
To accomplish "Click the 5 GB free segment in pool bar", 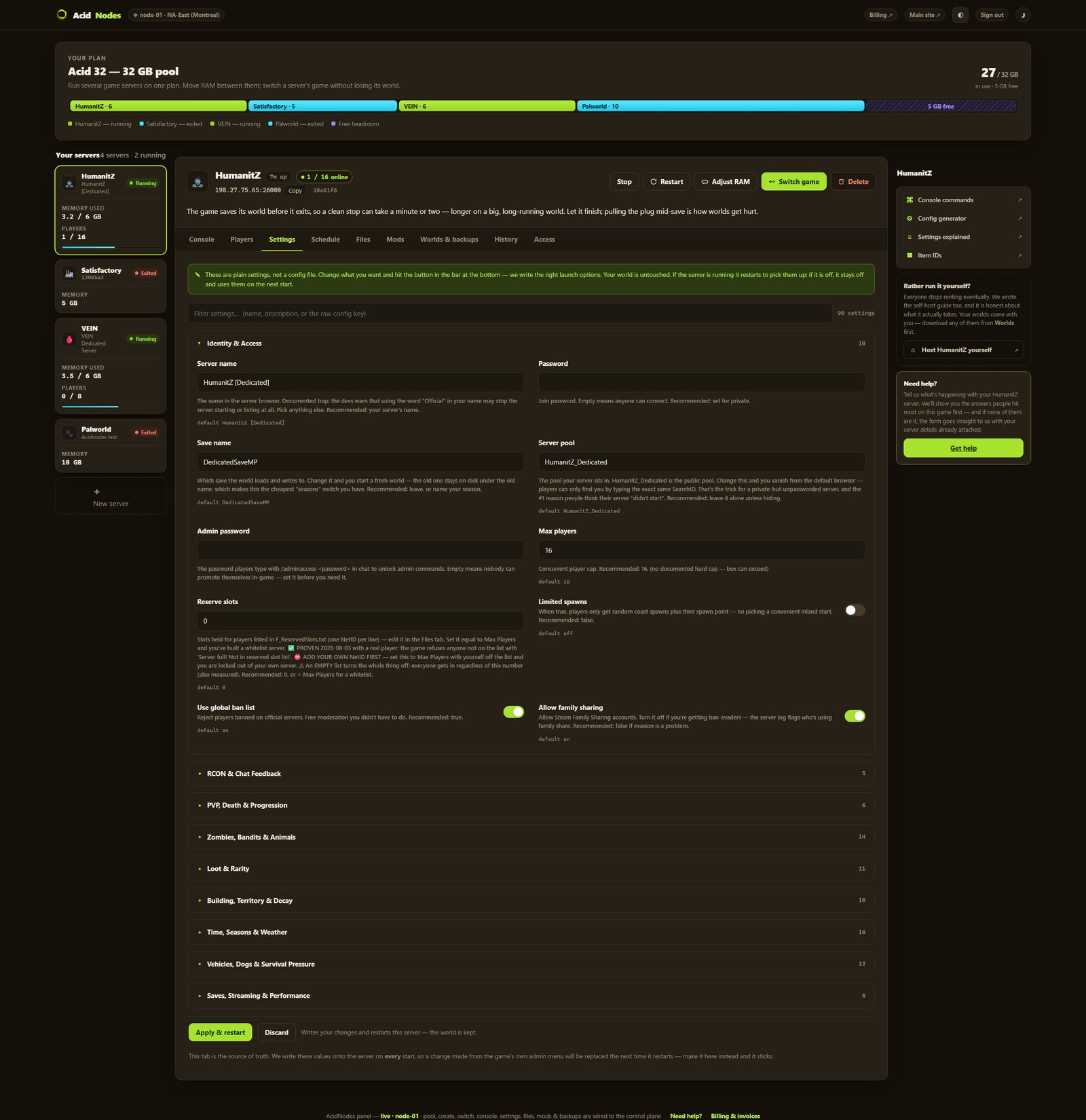I will 941,106.
